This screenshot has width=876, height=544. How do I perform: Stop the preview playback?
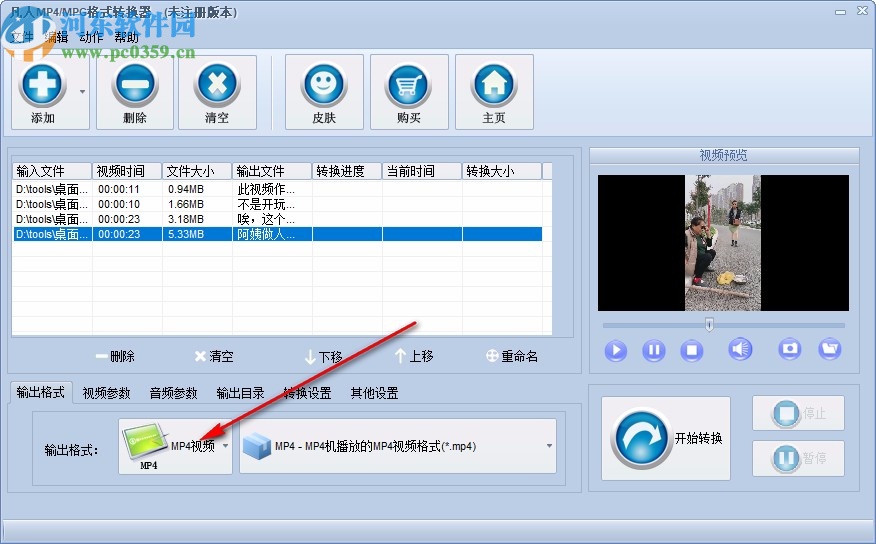692,350
